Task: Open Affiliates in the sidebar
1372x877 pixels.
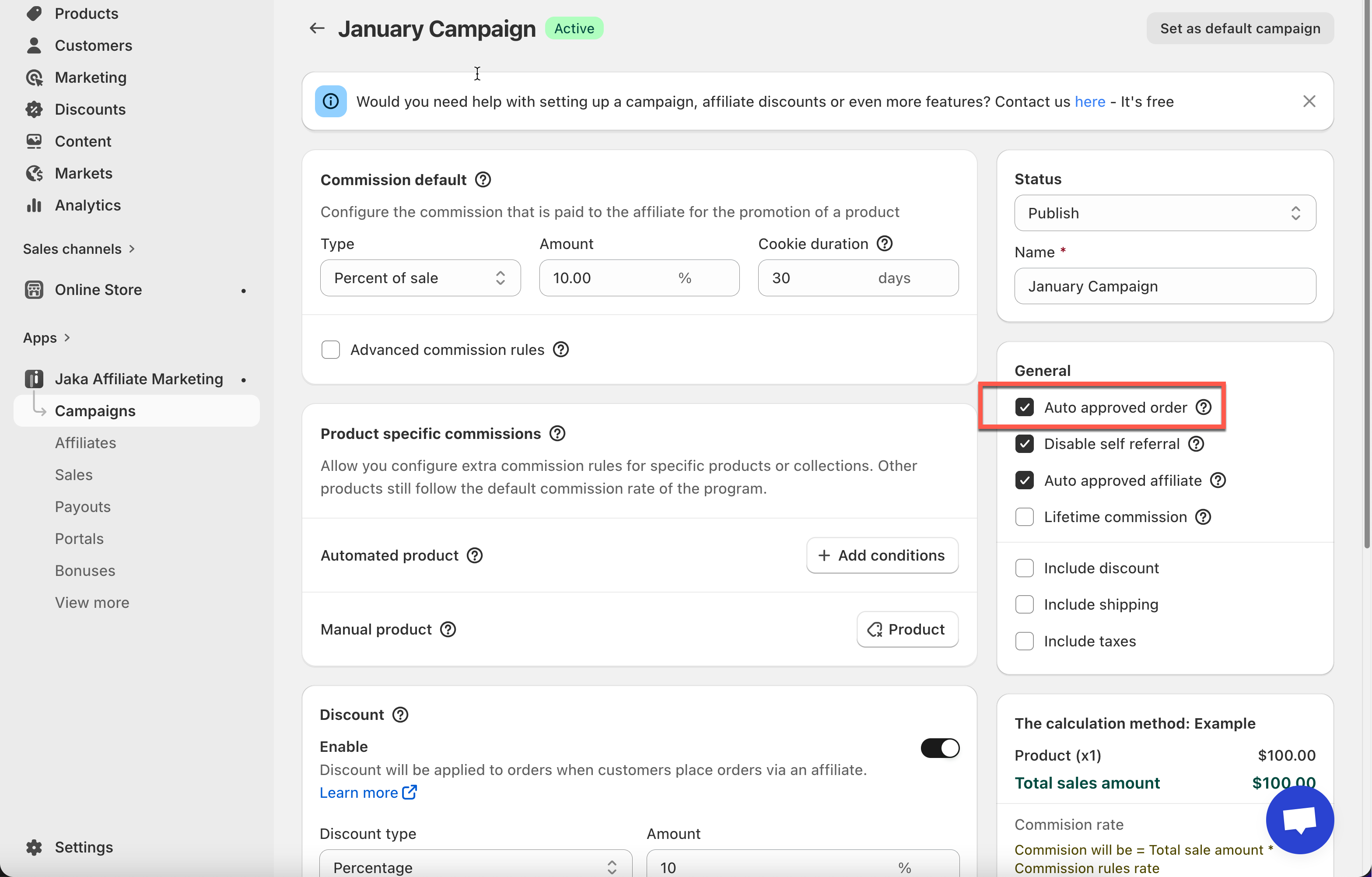Action: [x=85, y=443]
